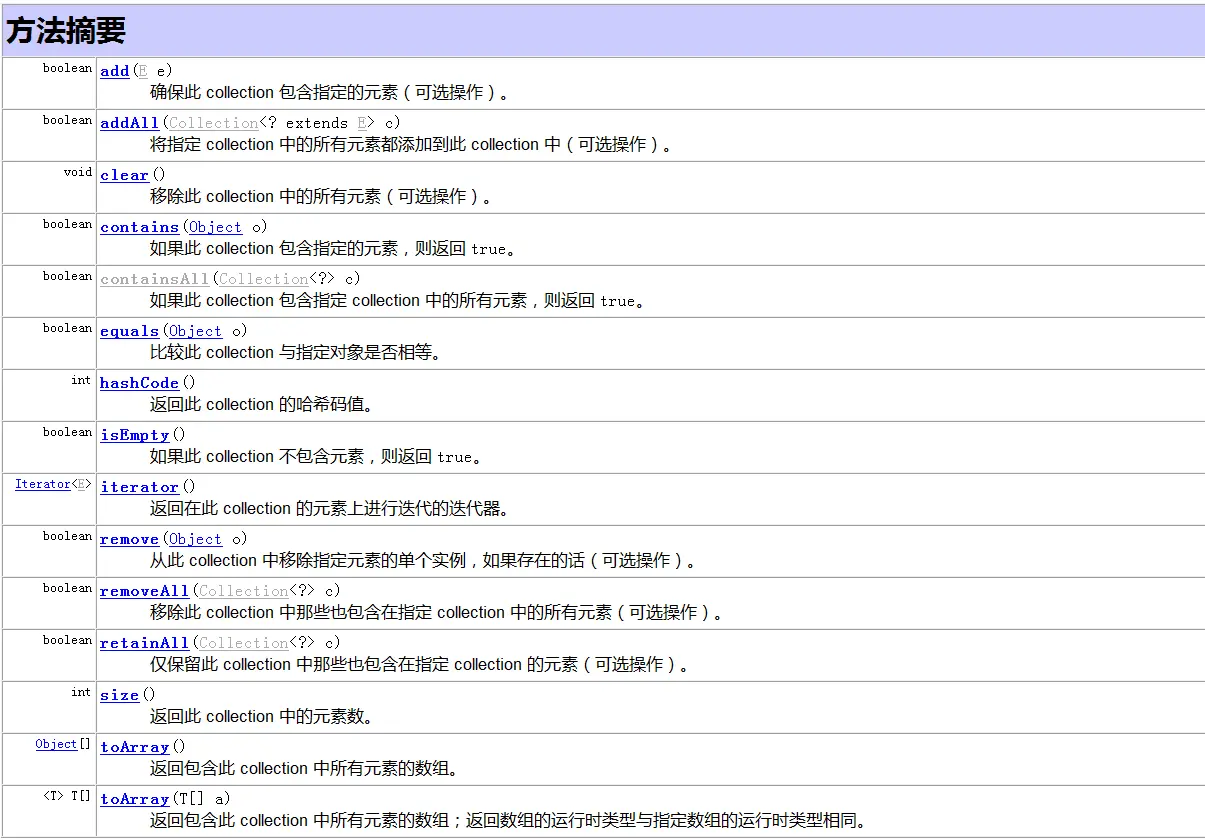Open the removeAll method link
The width and height of the screenshot is (1205, 840).
click(x=145, y=591)
